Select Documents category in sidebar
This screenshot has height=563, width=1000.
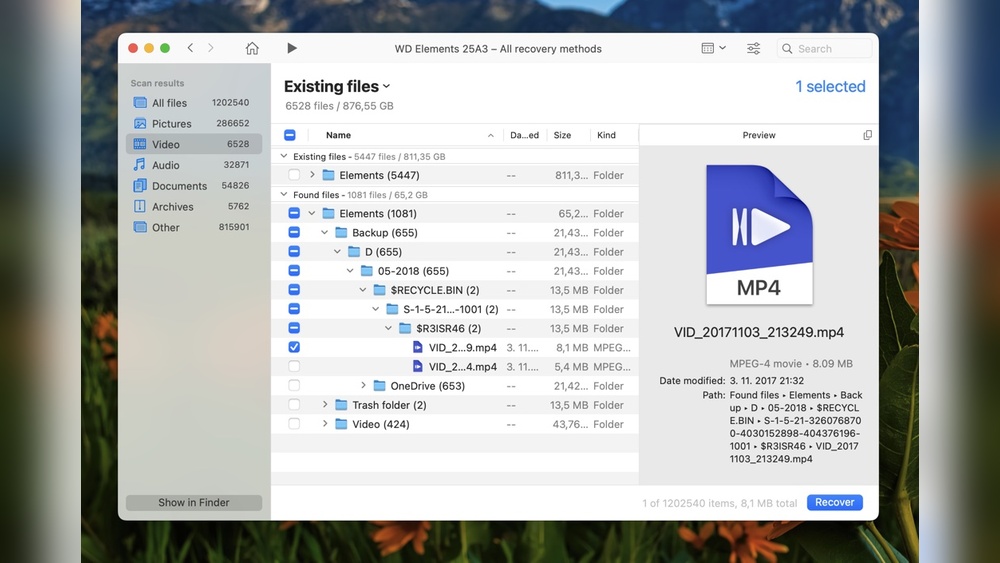194,186
